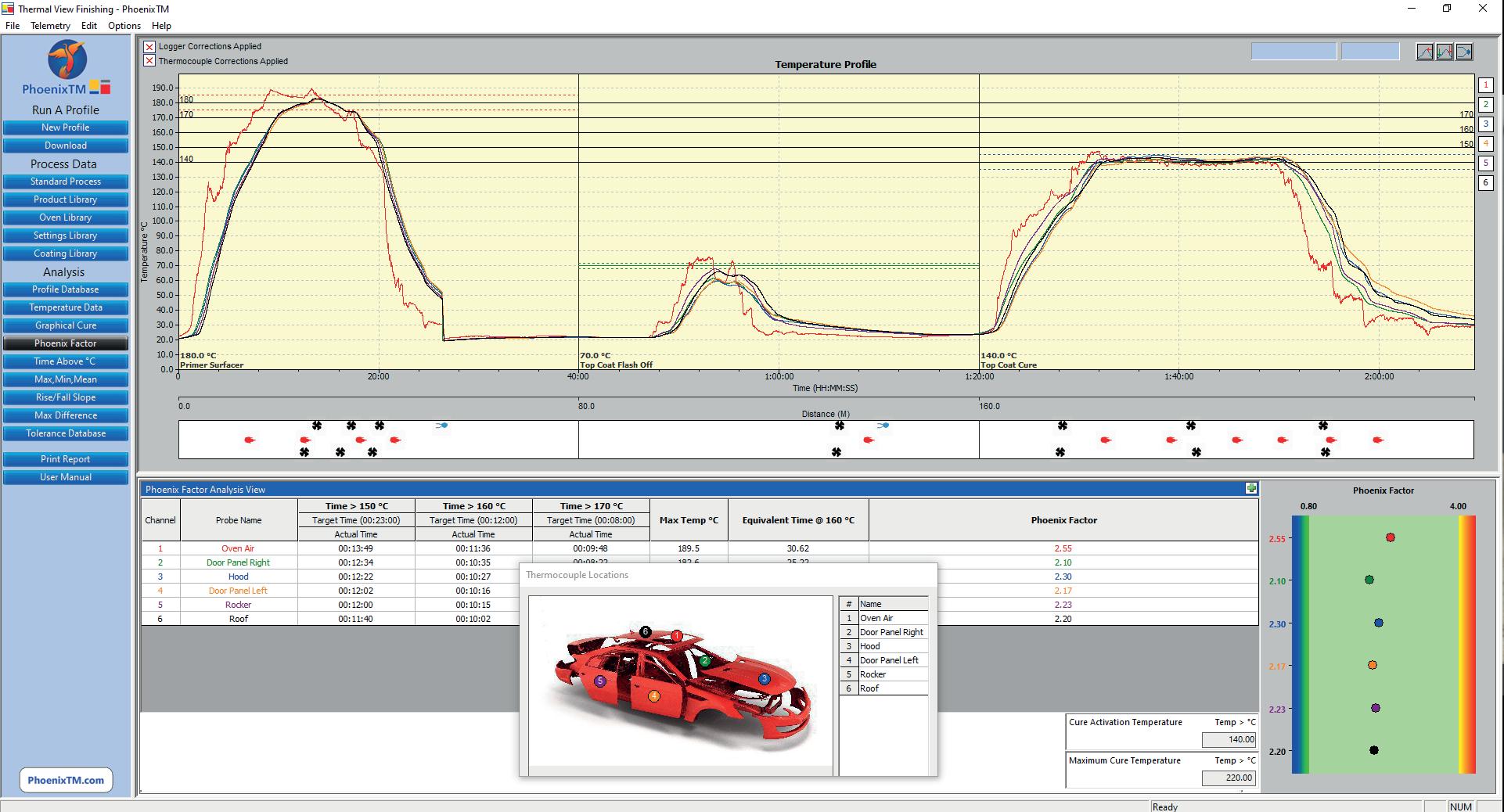Viewport: 1504px width, 812px height.
Task: Open the Max,Min,Mean analysis
Action: point(66,379)
